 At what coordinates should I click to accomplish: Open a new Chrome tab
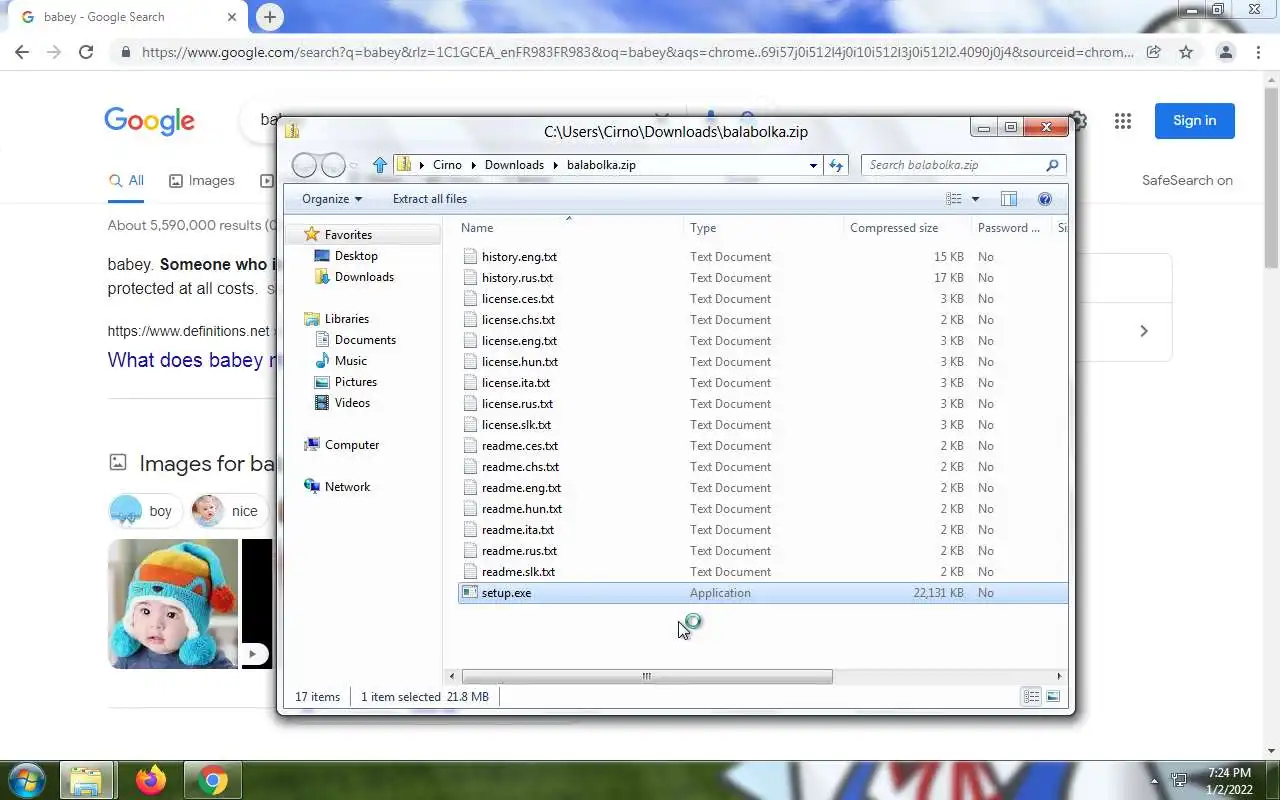[x=269, y=17]
